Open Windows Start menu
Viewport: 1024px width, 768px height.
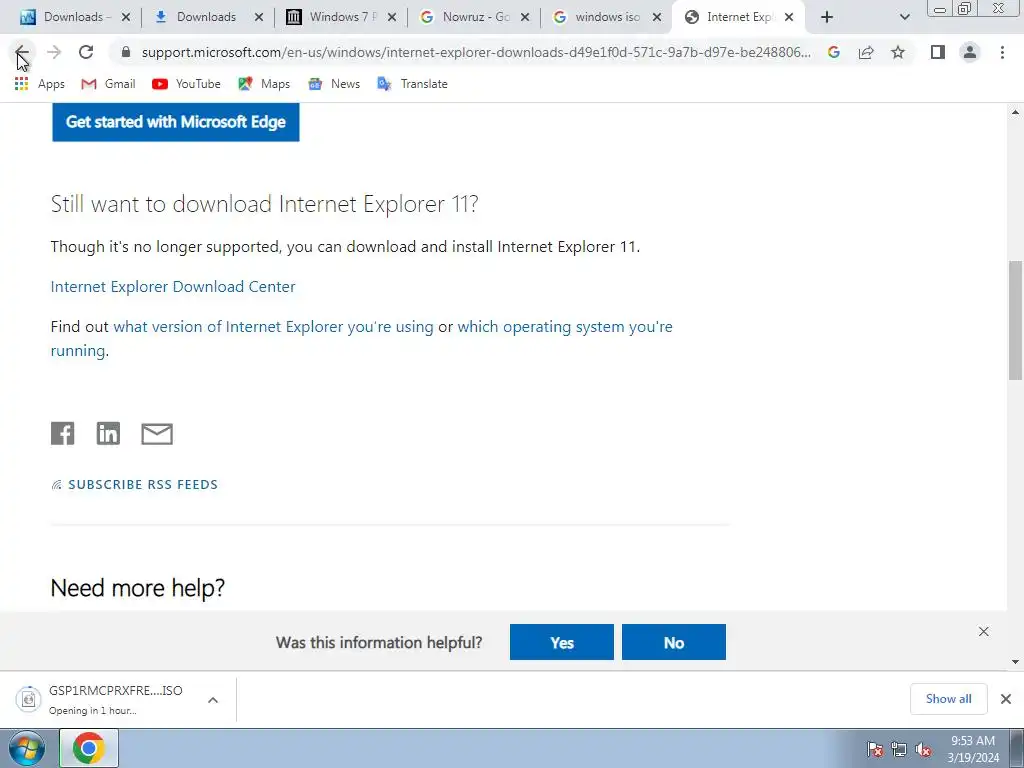(27, 748)
